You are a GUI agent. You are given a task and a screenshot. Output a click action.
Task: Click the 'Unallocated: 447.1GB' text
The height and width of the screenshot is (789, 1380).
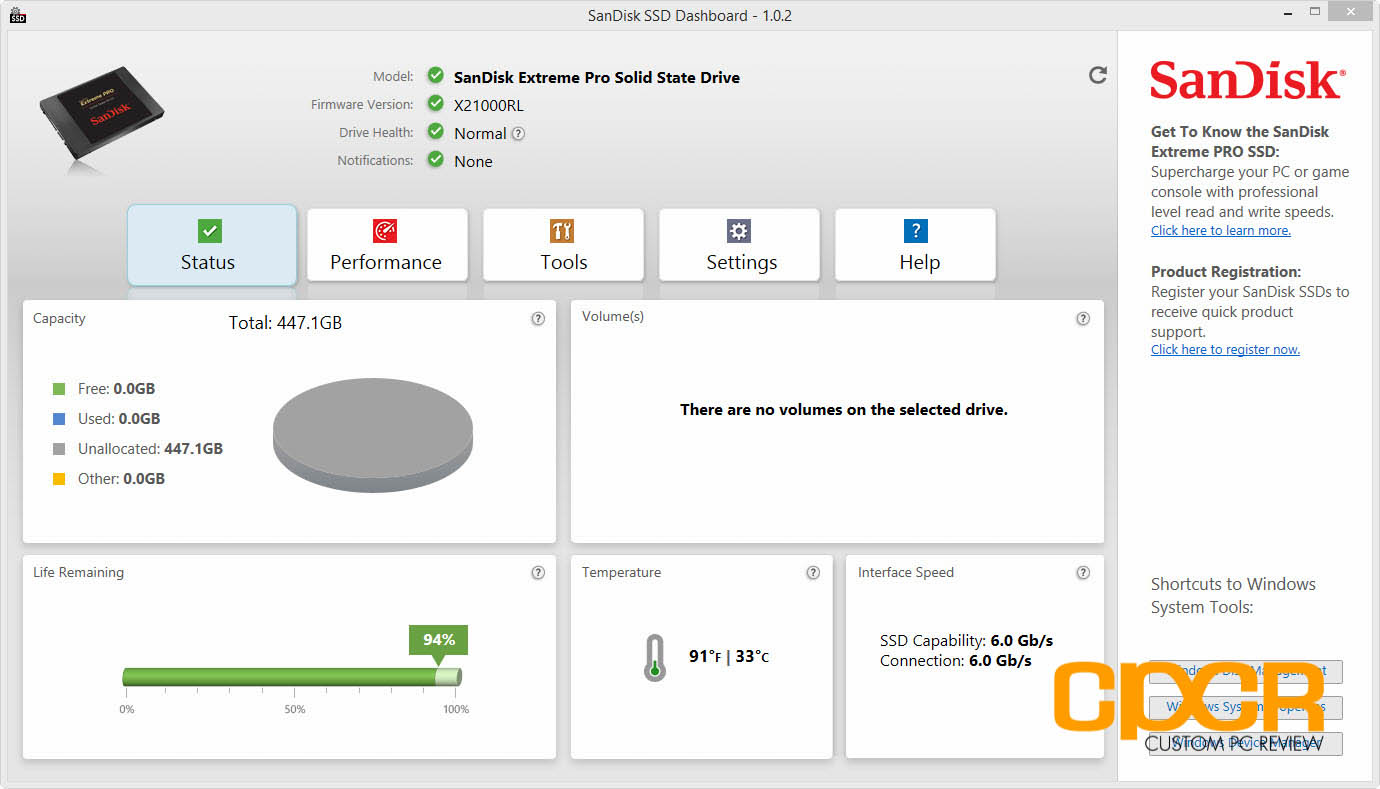point(150,449)
